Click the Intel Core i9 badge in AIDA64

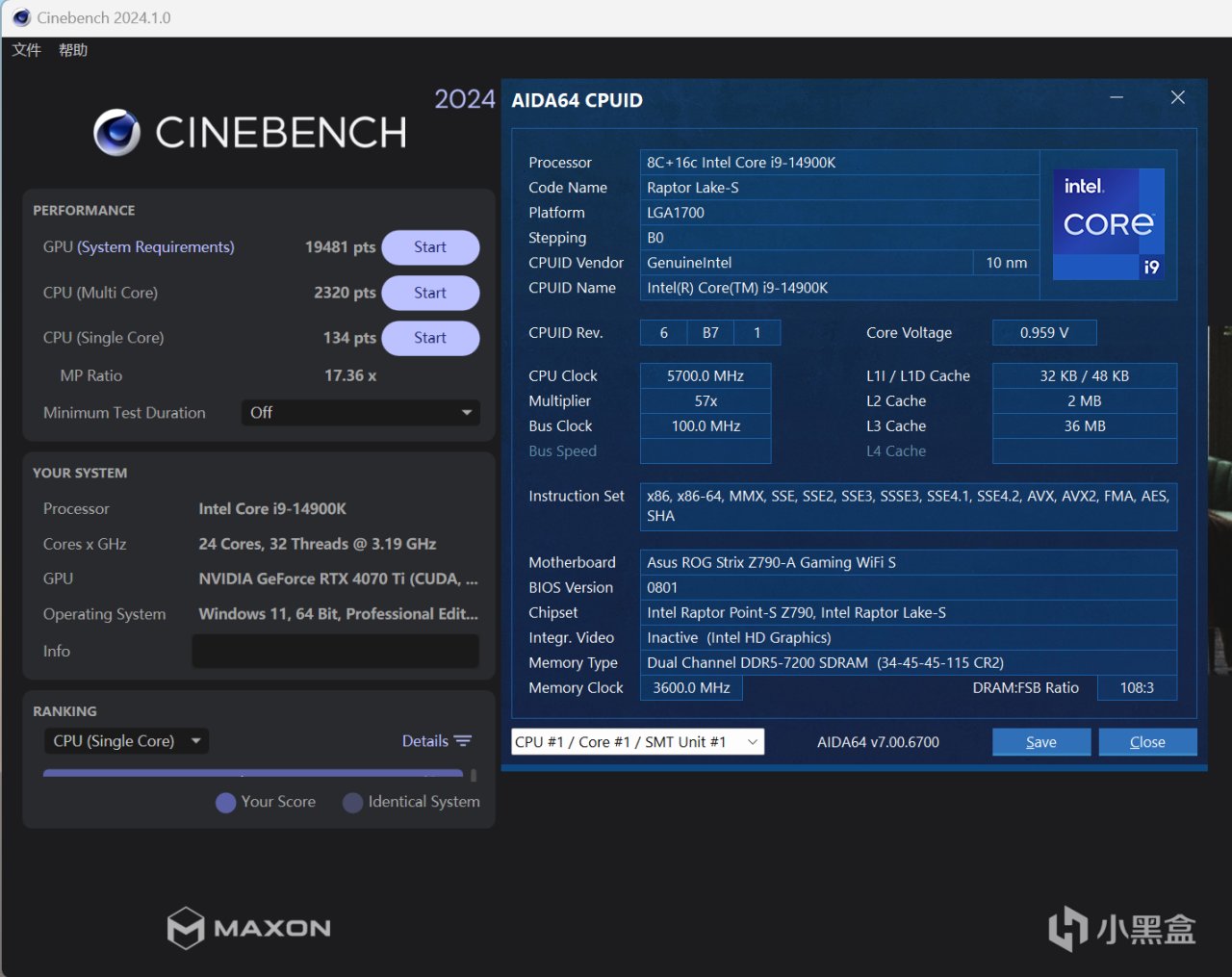[x=1108, y=223]
